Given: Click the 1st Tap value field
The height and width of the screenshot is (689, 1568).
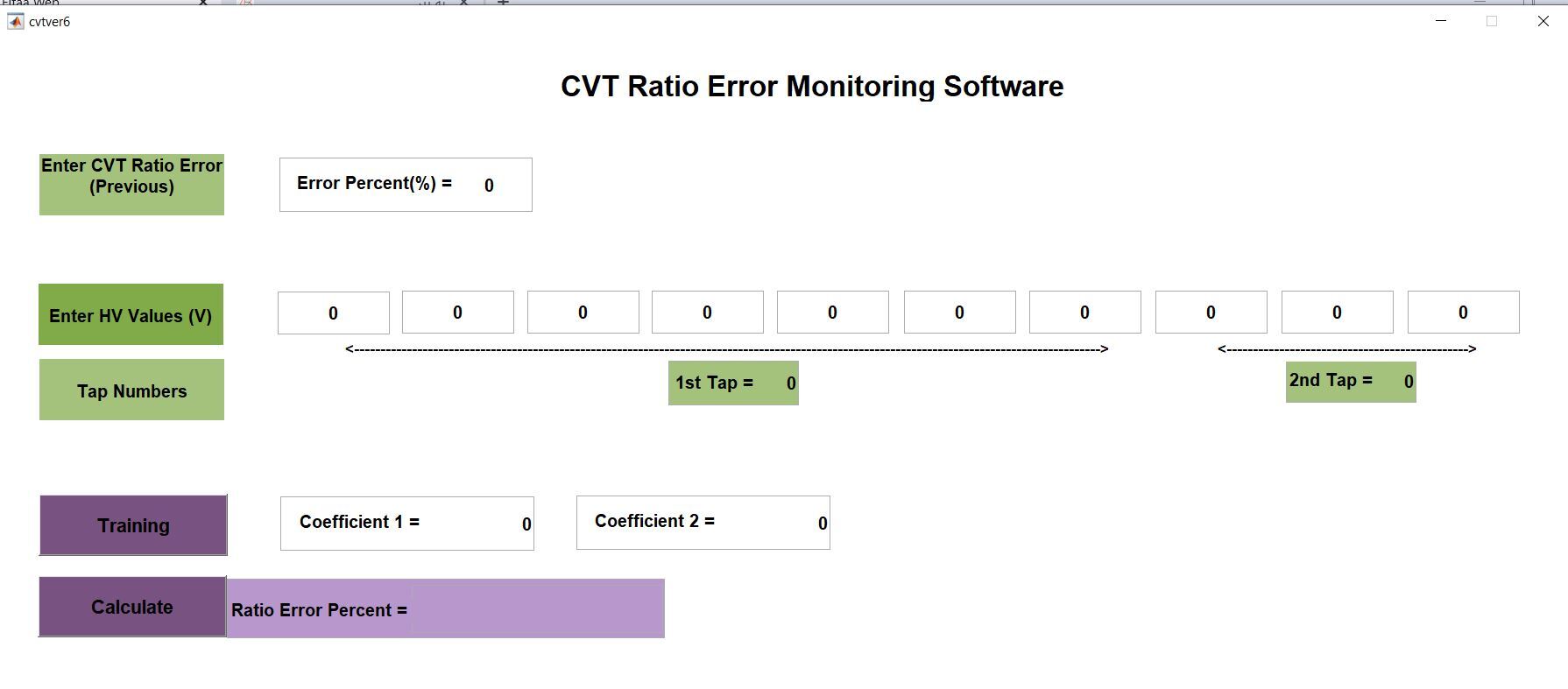Looking at the screenshot, I should click(789, 383).
